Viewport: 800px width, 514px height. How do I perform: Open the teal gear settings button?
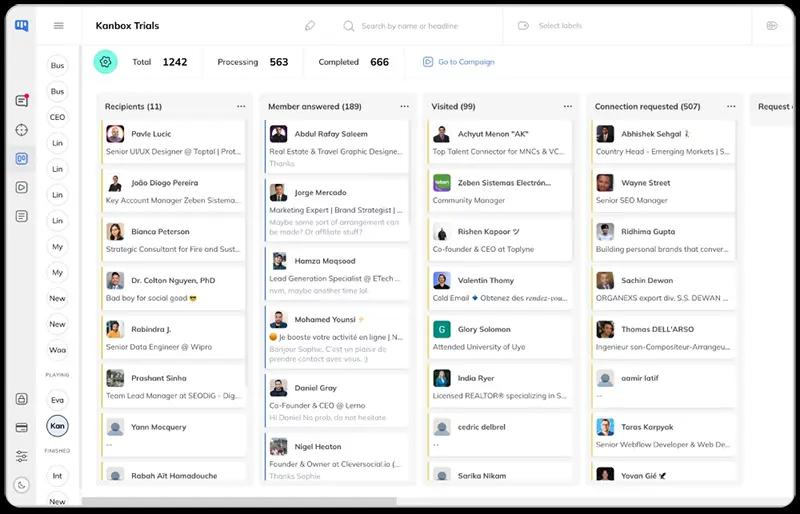106,62
